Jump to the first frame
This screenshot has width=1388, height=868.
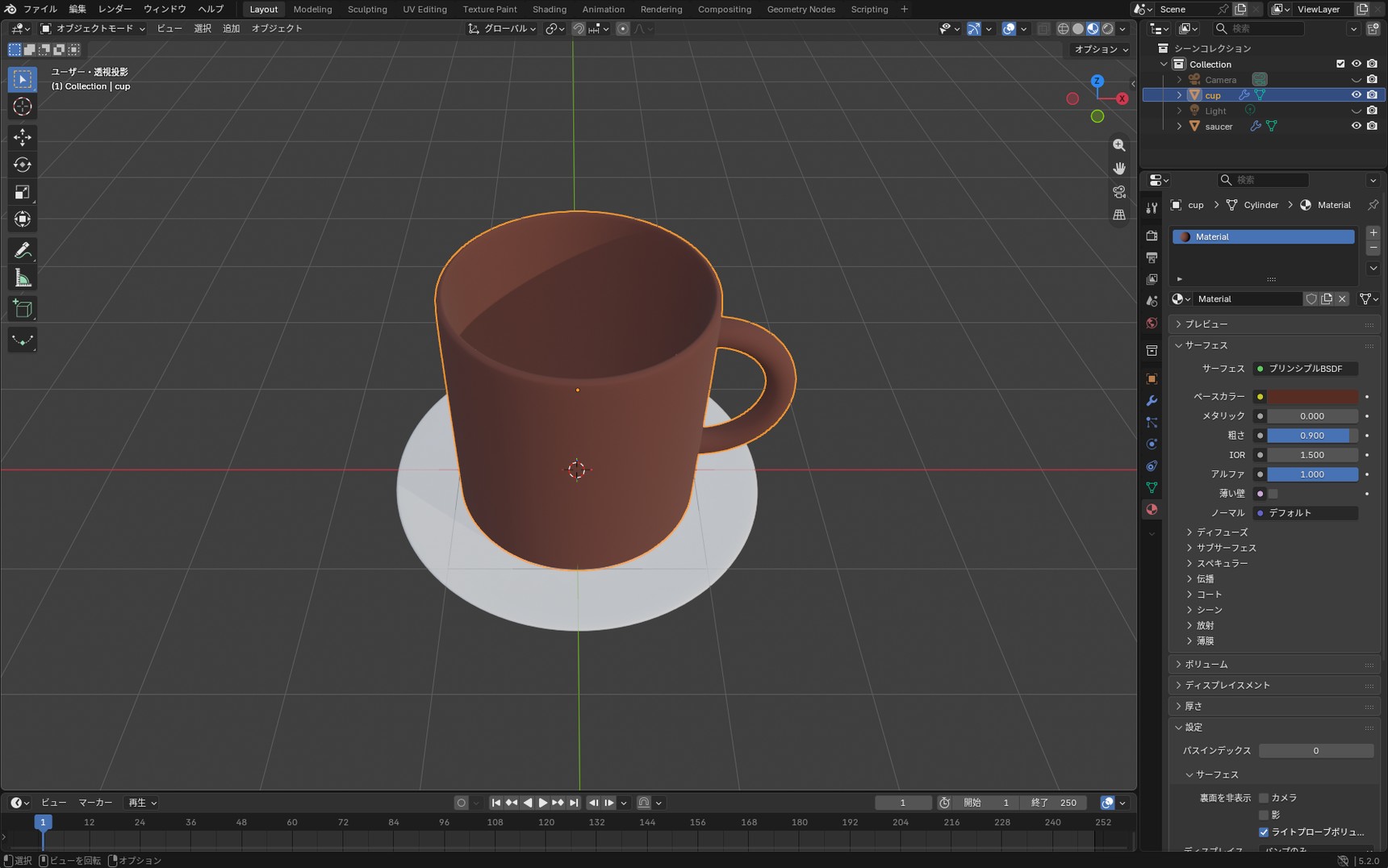coord(496,803)
